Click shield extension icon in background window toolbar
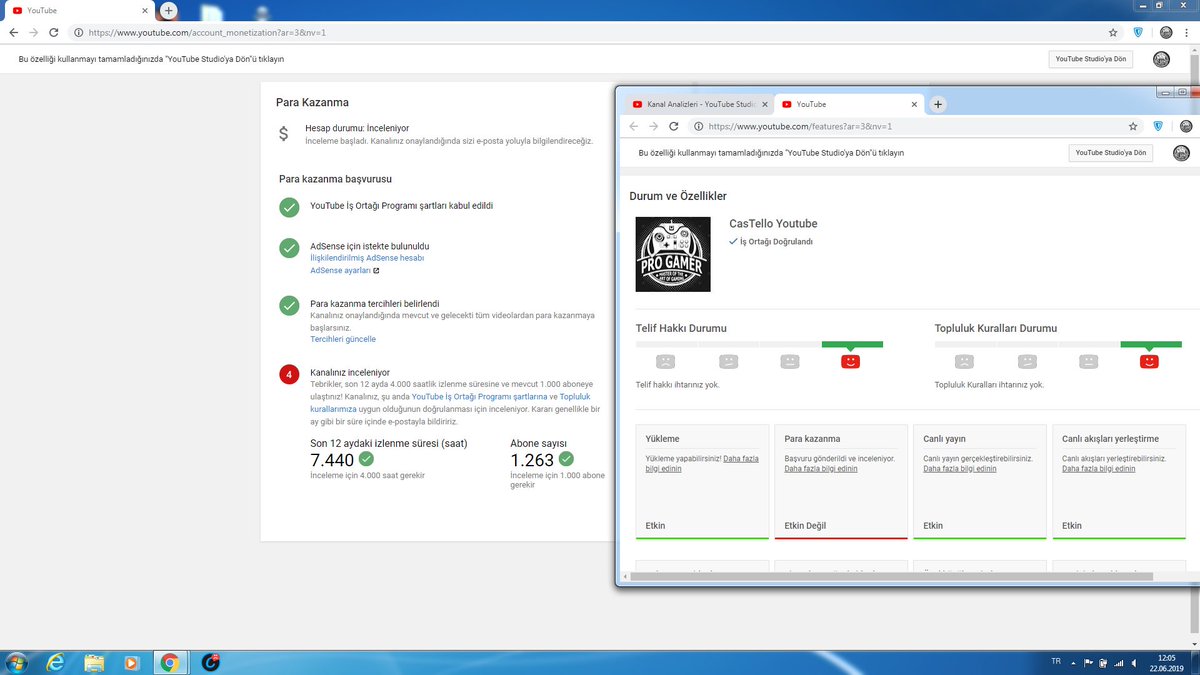This screenshot has width=1200, height=675. pyautogui.click(x=1139, y=33)
